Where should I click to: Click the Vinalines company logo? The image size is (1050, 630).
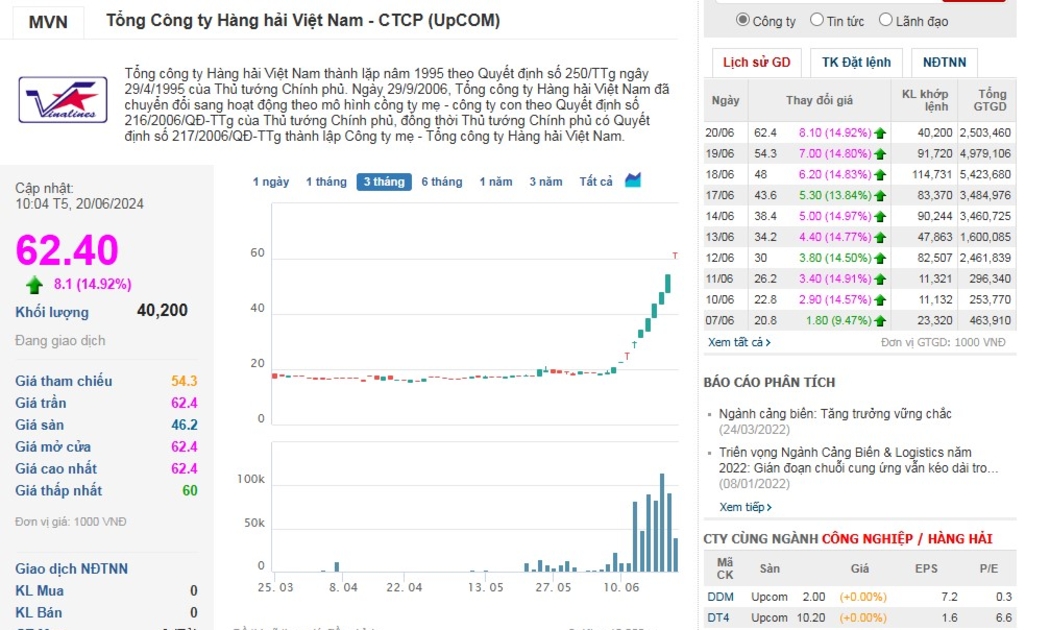click(63, 100)
